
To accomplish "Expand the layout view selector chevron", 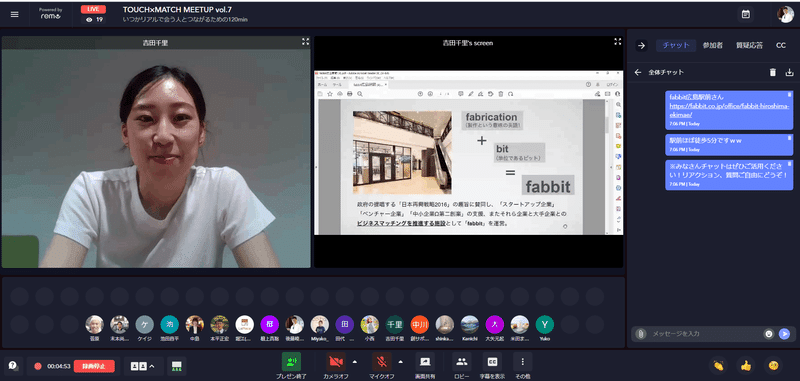I will [x=152, y=366].
